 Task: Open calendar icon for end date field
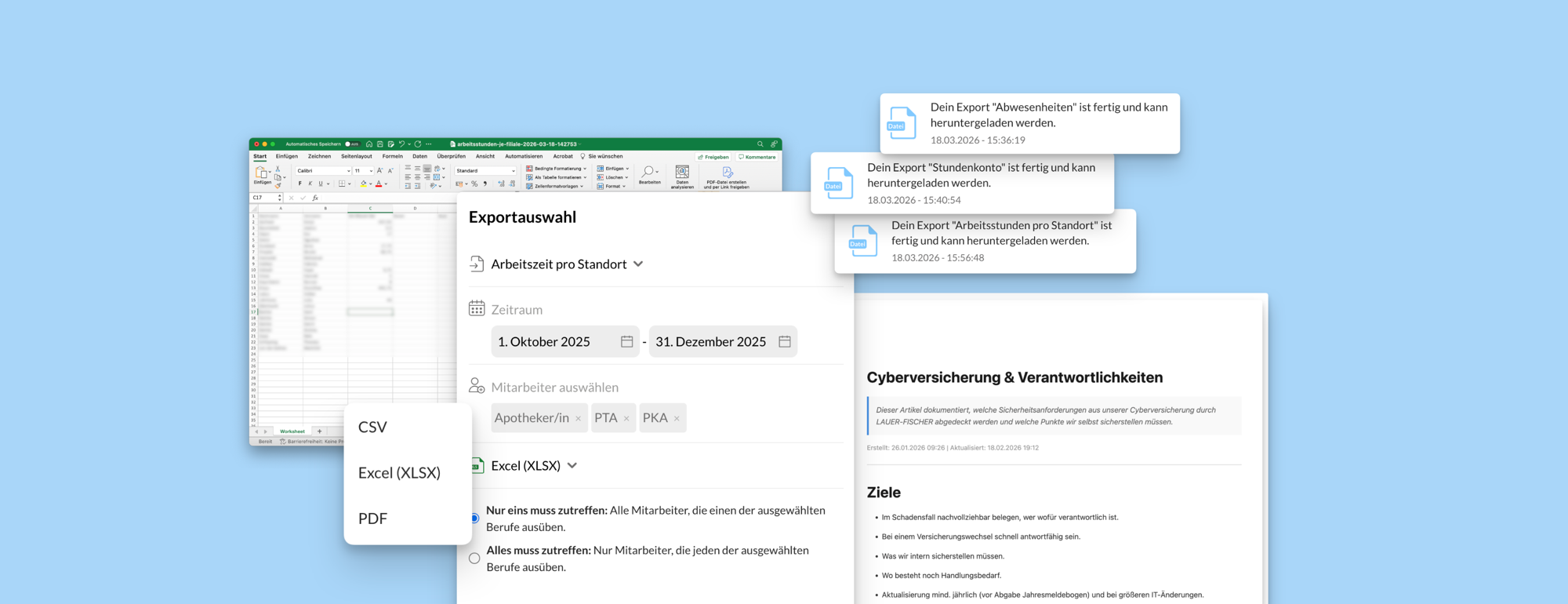pos(784,342)
